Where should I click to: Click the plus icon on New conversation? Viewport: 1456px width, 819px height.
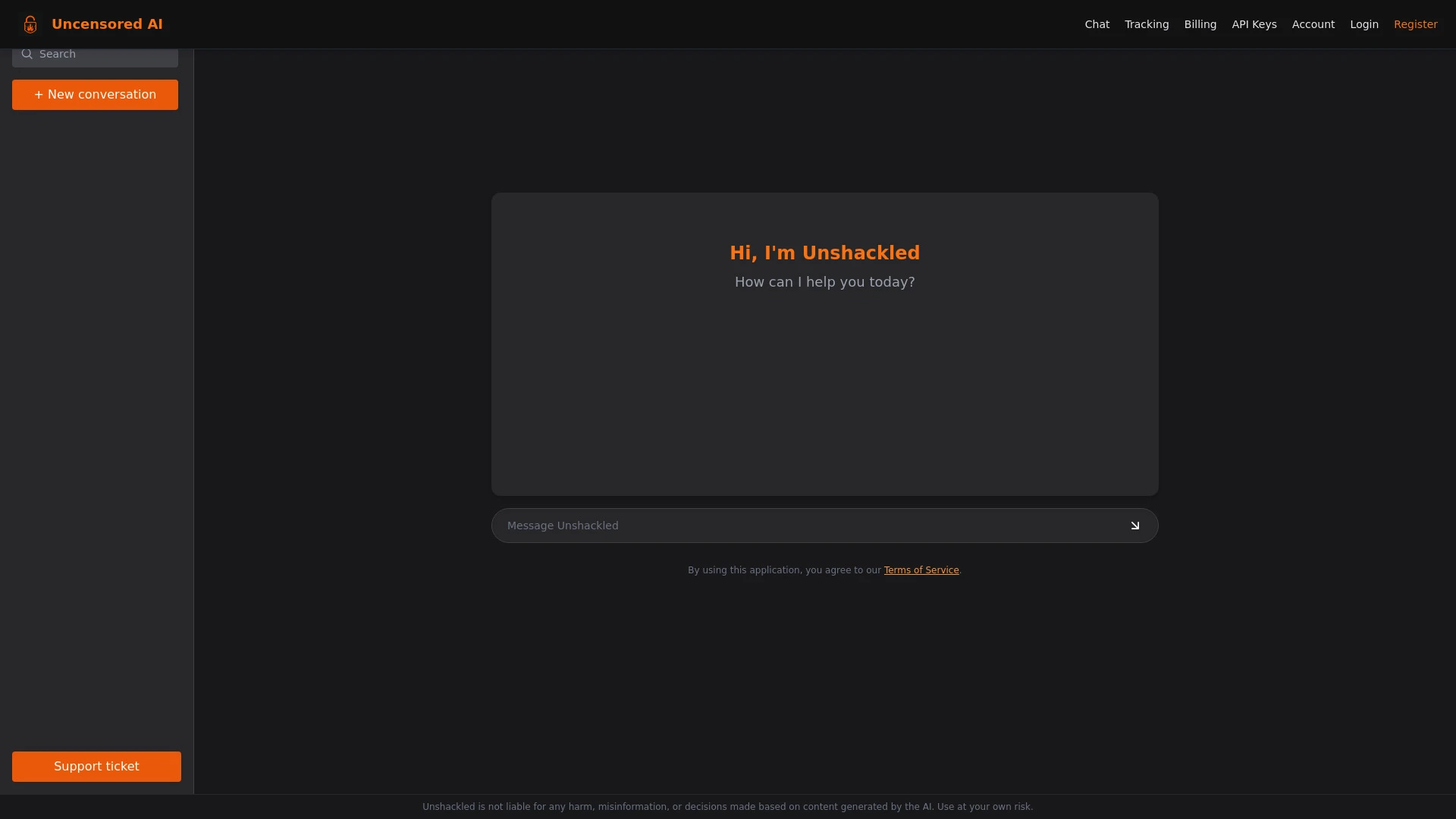38,94
